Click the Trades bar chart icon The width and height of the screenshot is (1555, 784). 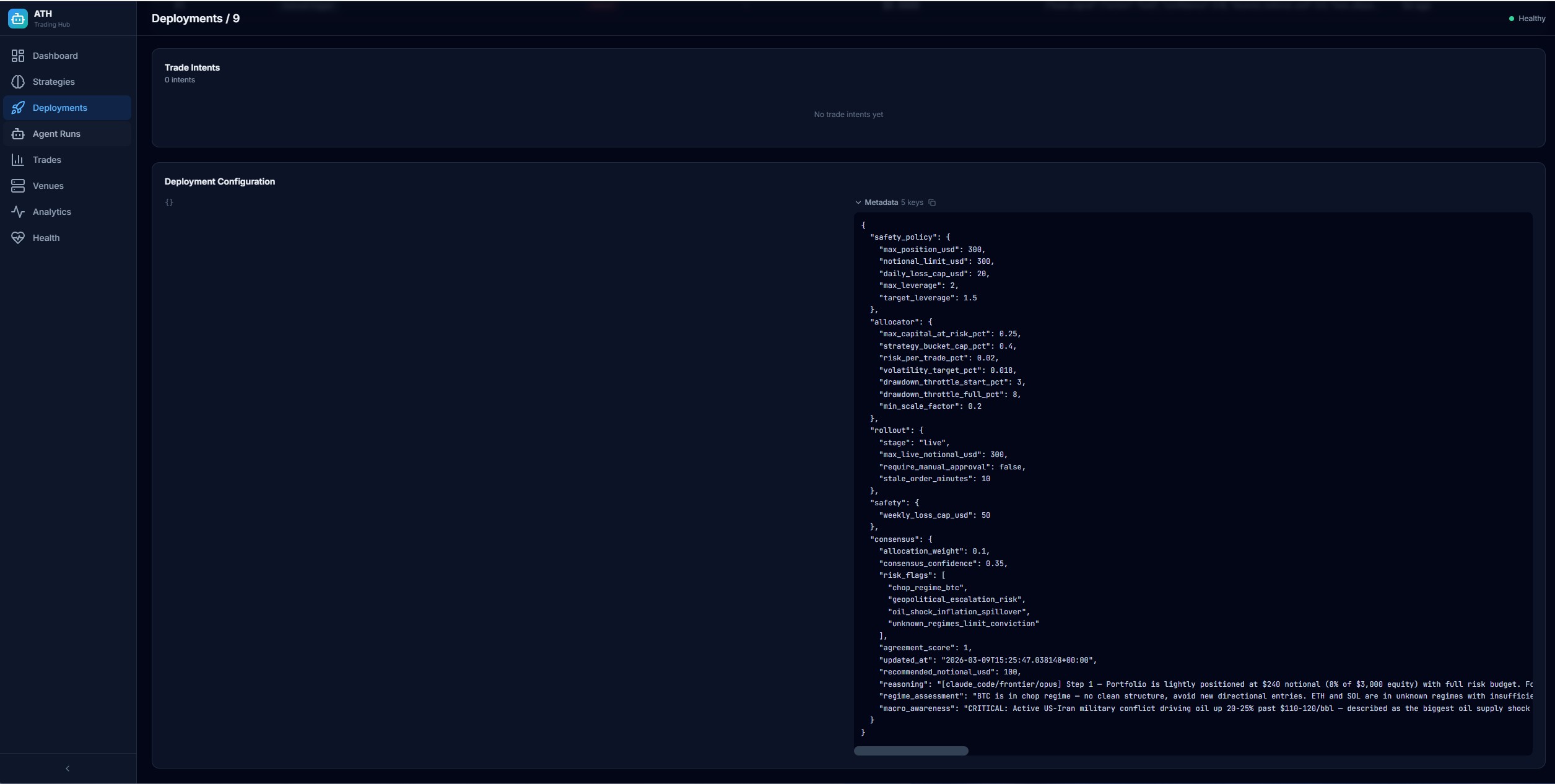(18, 160)
